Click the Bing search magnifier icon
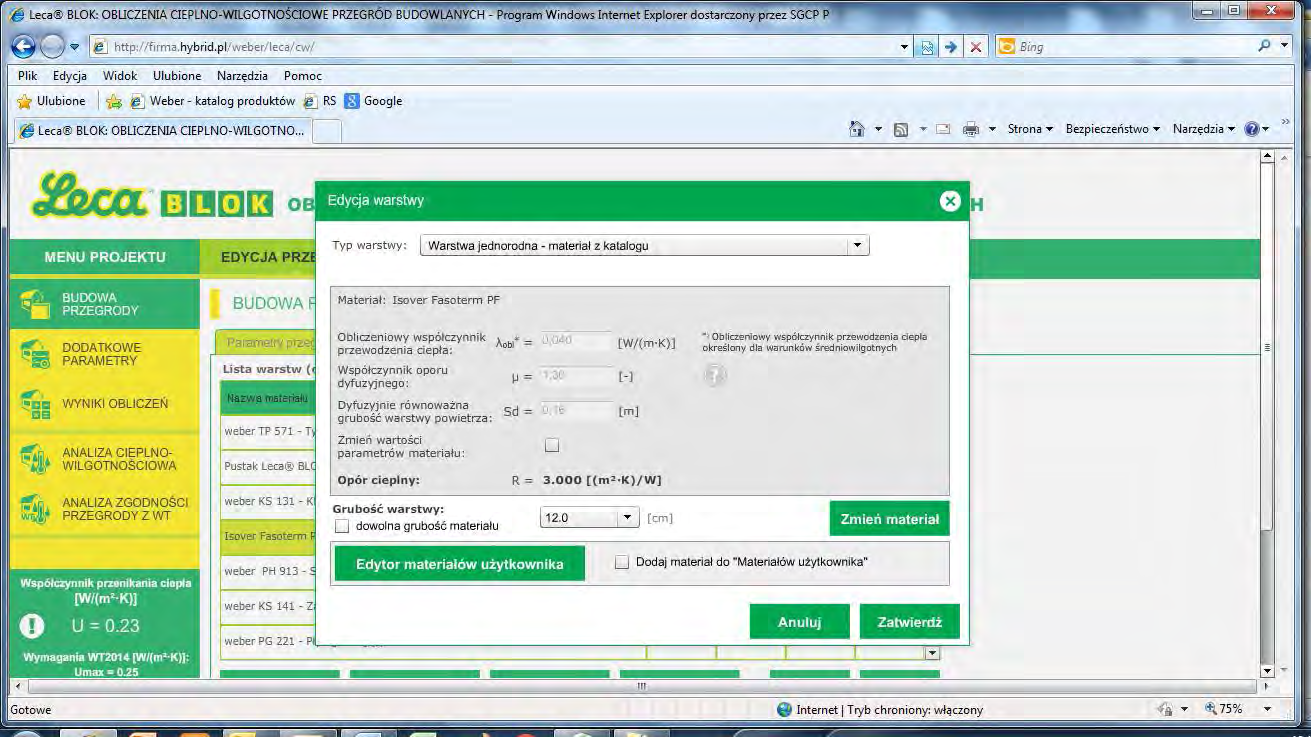The image size is (1311, 737). click(1266, 46)
